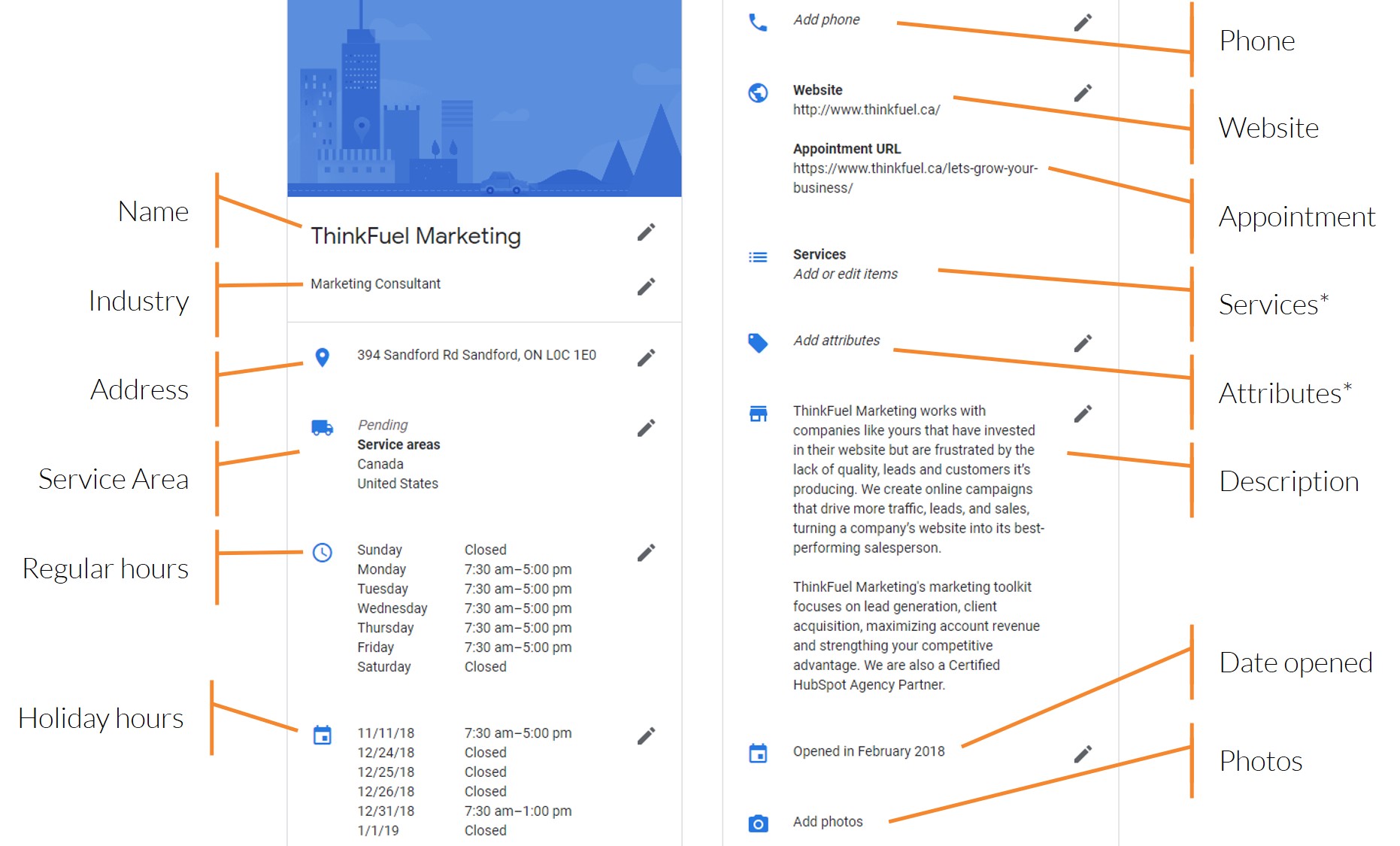Click the phone handset icon
This screenshot has height=846, width=1400.
[758, 23]
